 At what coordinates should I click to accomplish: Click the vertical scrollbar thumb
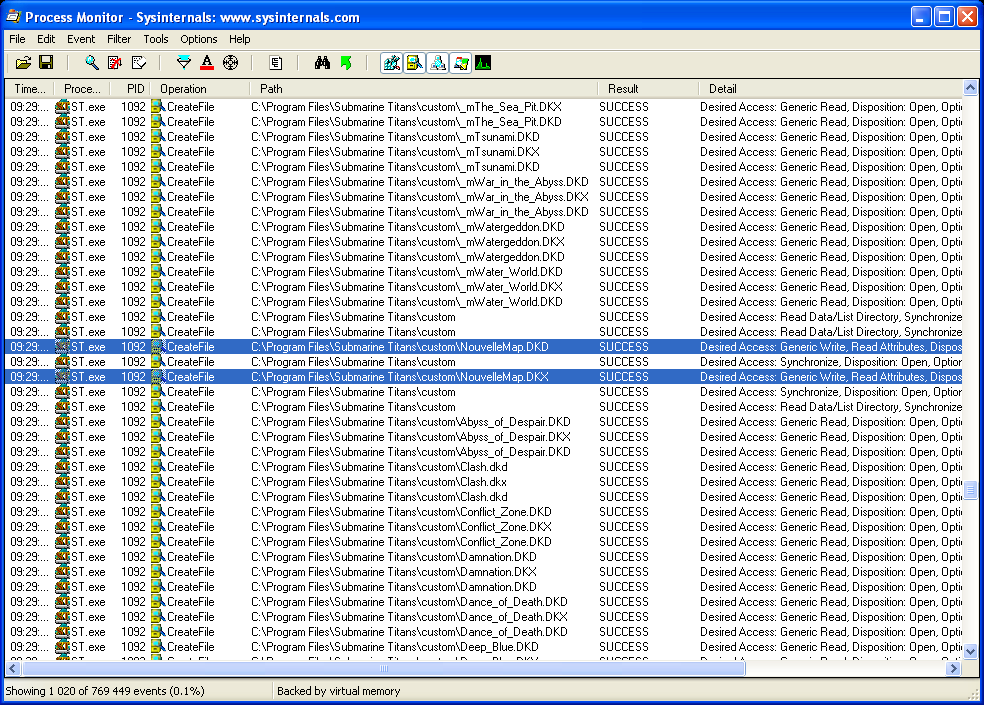pyautogui.click(x=970, y=489)
